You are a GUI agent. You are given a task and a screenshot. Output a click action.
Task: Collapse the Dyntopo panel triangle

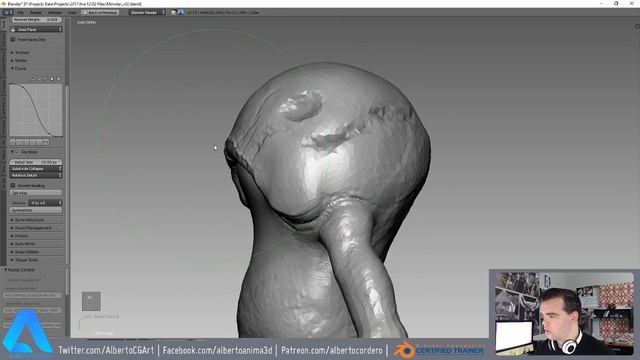[12, 152]
